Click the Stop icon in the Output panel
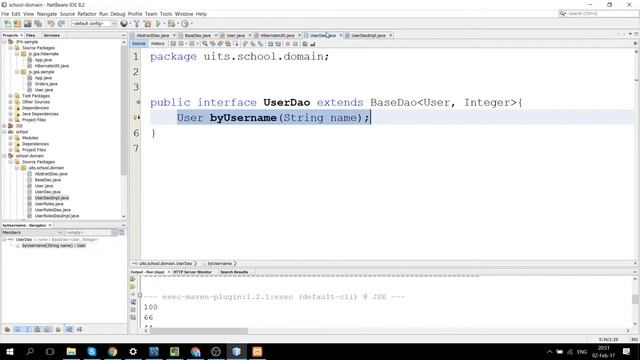 point(133,310)
